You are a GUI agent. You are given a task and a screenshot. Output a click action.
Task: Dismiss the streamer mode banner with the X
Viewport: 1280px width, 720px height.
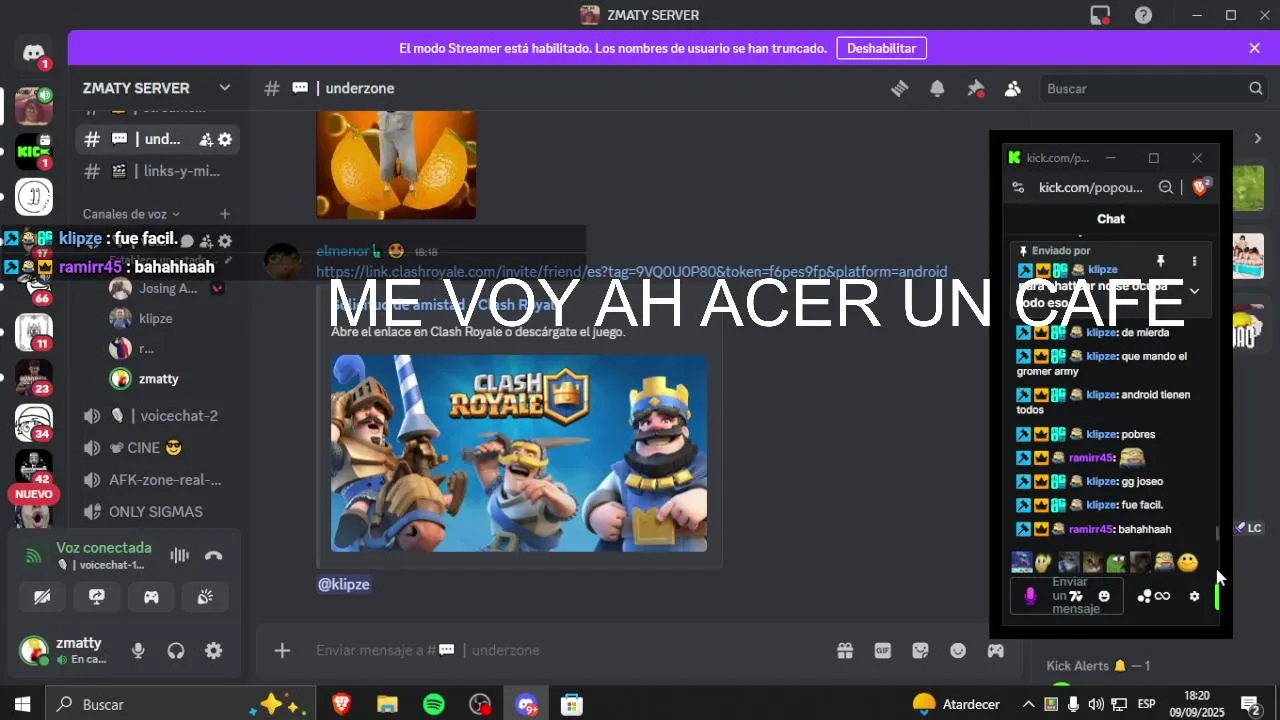click(x=1254, y=48)
